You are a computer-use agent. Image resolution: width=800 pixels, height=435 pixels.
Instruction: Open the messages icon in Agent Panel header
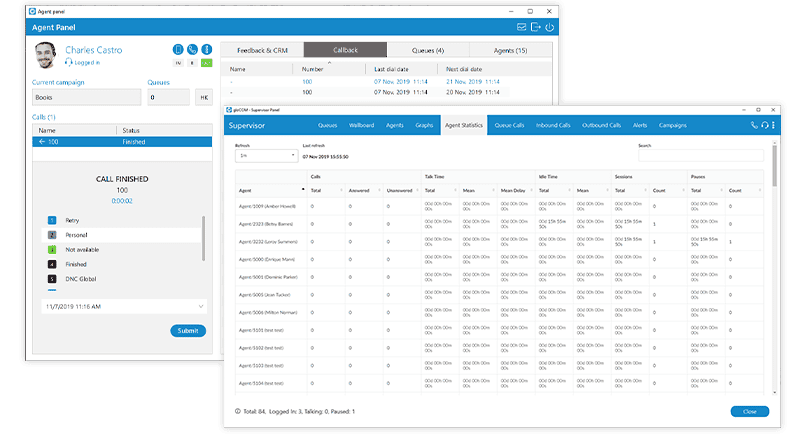(x=520, y=27)
